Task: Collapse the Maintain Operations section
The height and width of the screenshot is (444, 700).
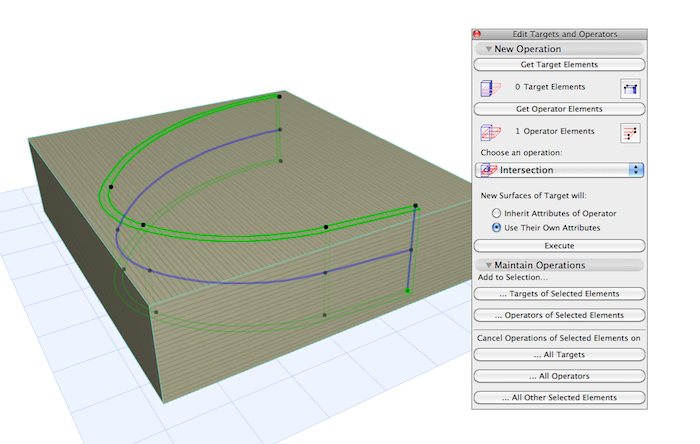Action: coord(489,265)
